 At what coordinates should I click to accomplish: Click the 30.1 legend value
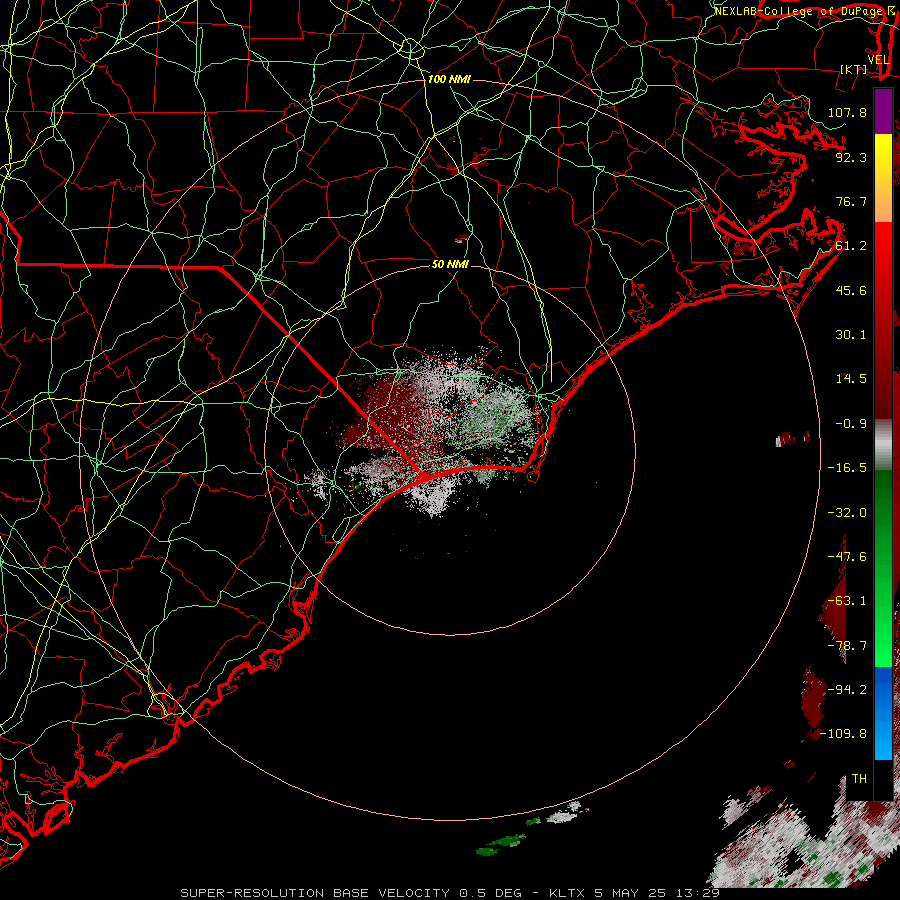click(851, 335)
